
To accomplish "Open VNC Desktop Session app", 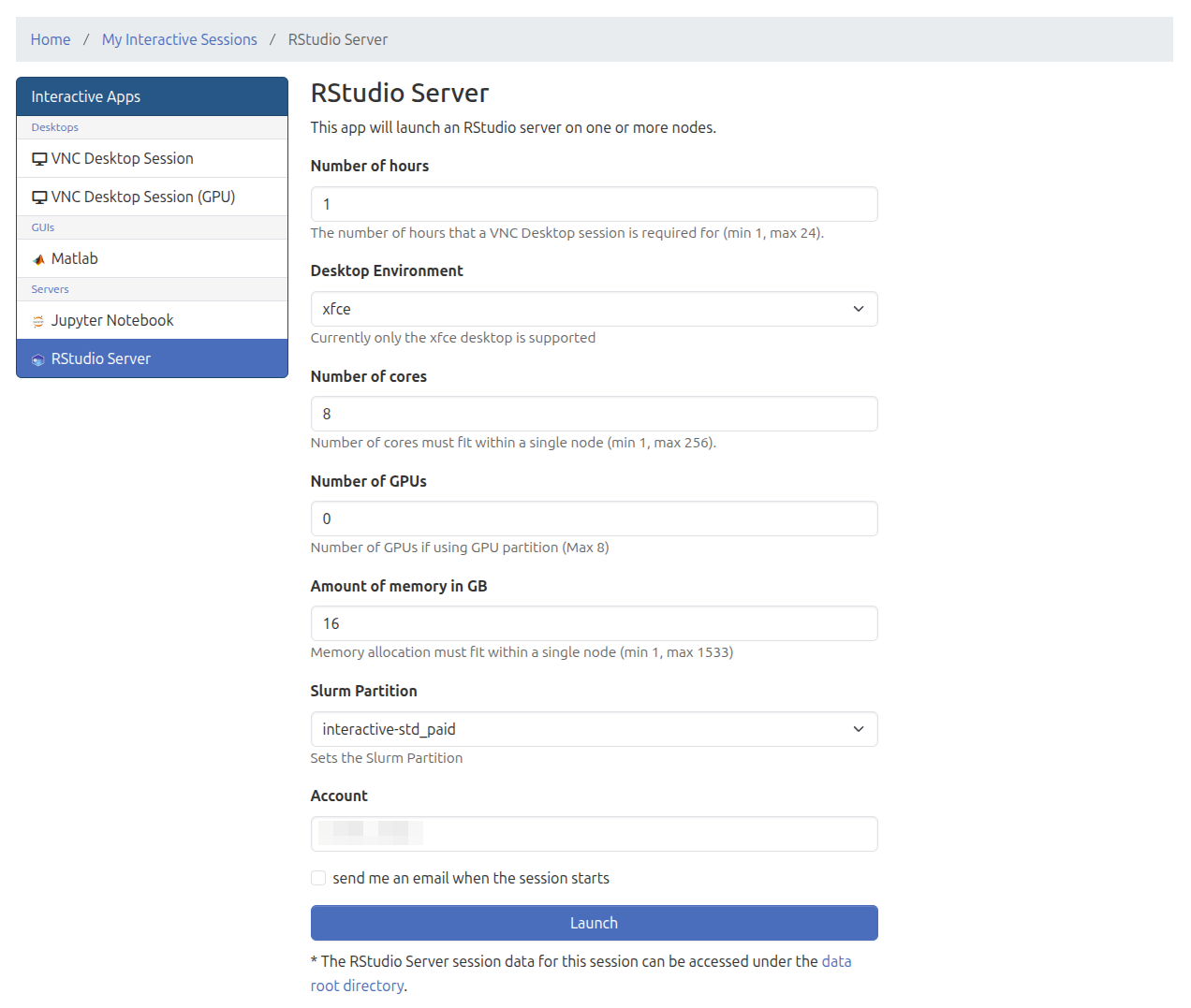I will pos(152,158).
